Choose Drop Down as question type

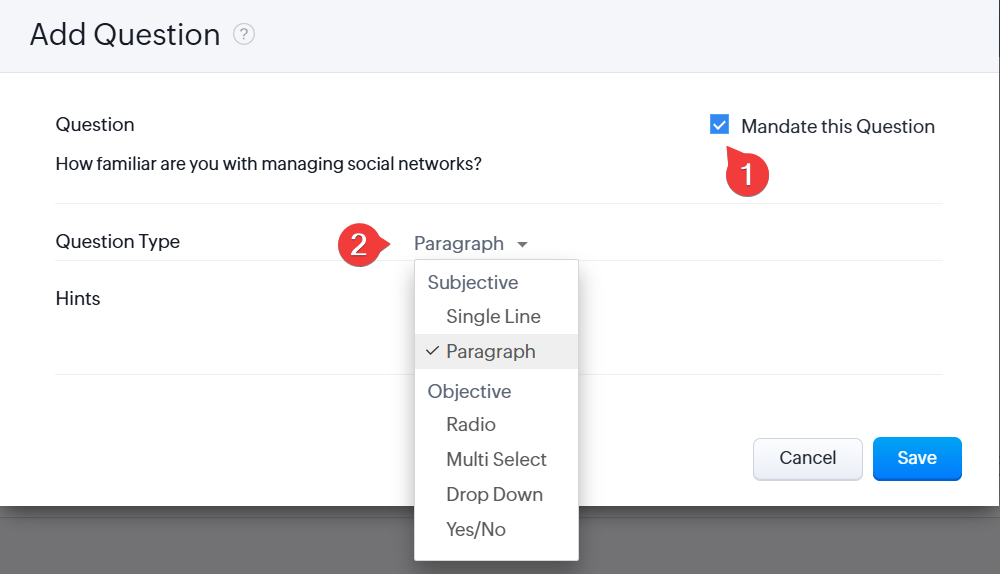click(494, 494)
